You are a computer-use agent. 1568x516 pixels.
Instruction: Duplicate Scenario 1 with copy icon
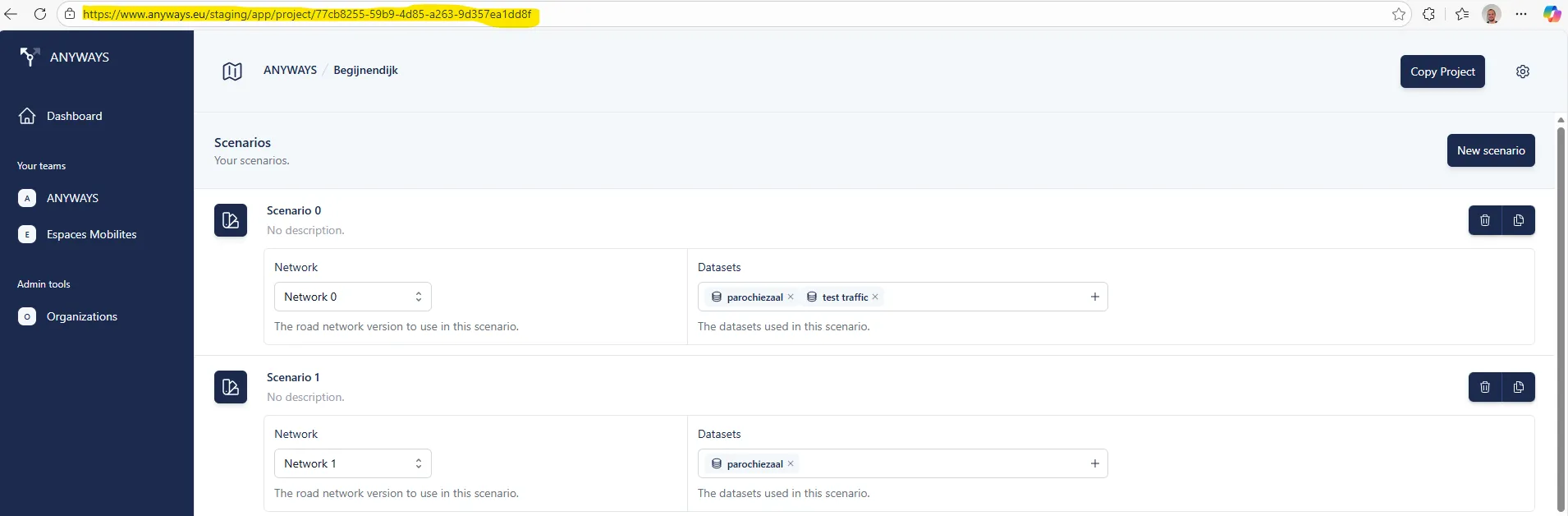click(x=1519, y=387)
